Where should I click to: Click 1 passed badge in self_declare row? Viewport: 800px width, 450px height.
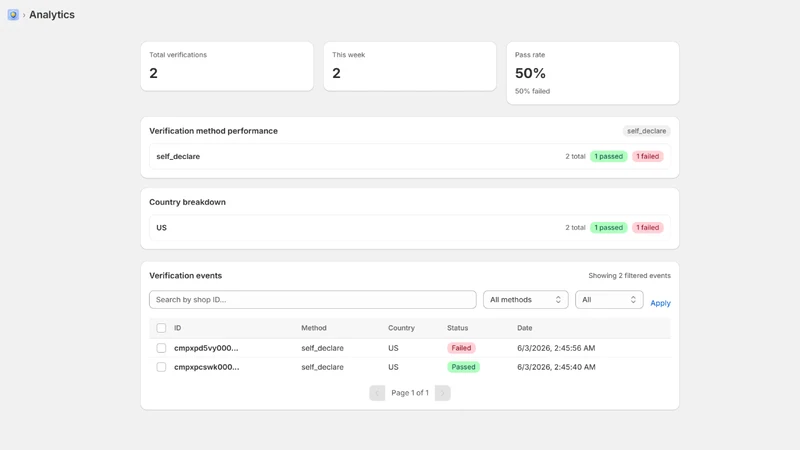(609, 157)
